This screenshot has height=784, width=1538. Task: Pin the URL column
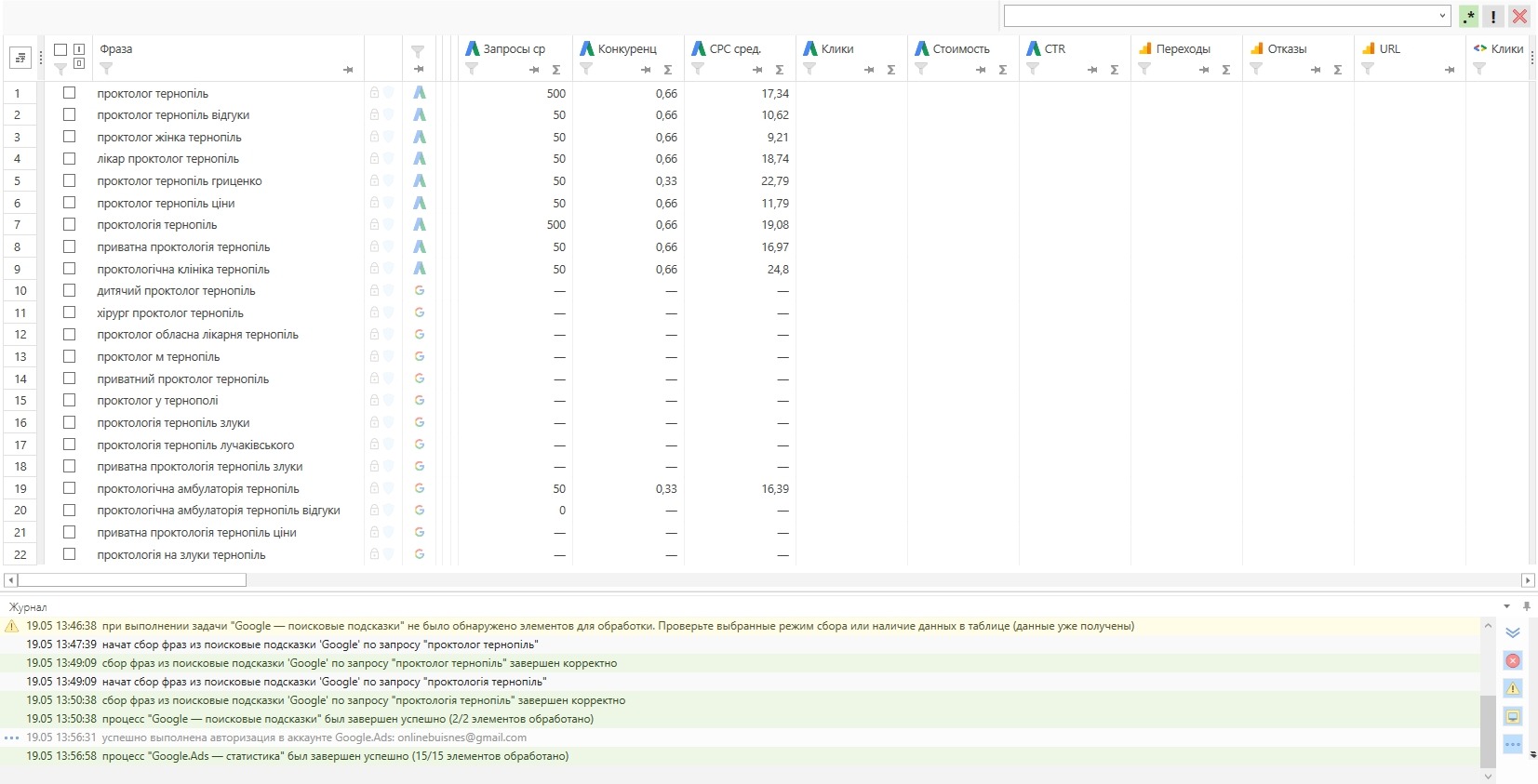coord(1450,70)
